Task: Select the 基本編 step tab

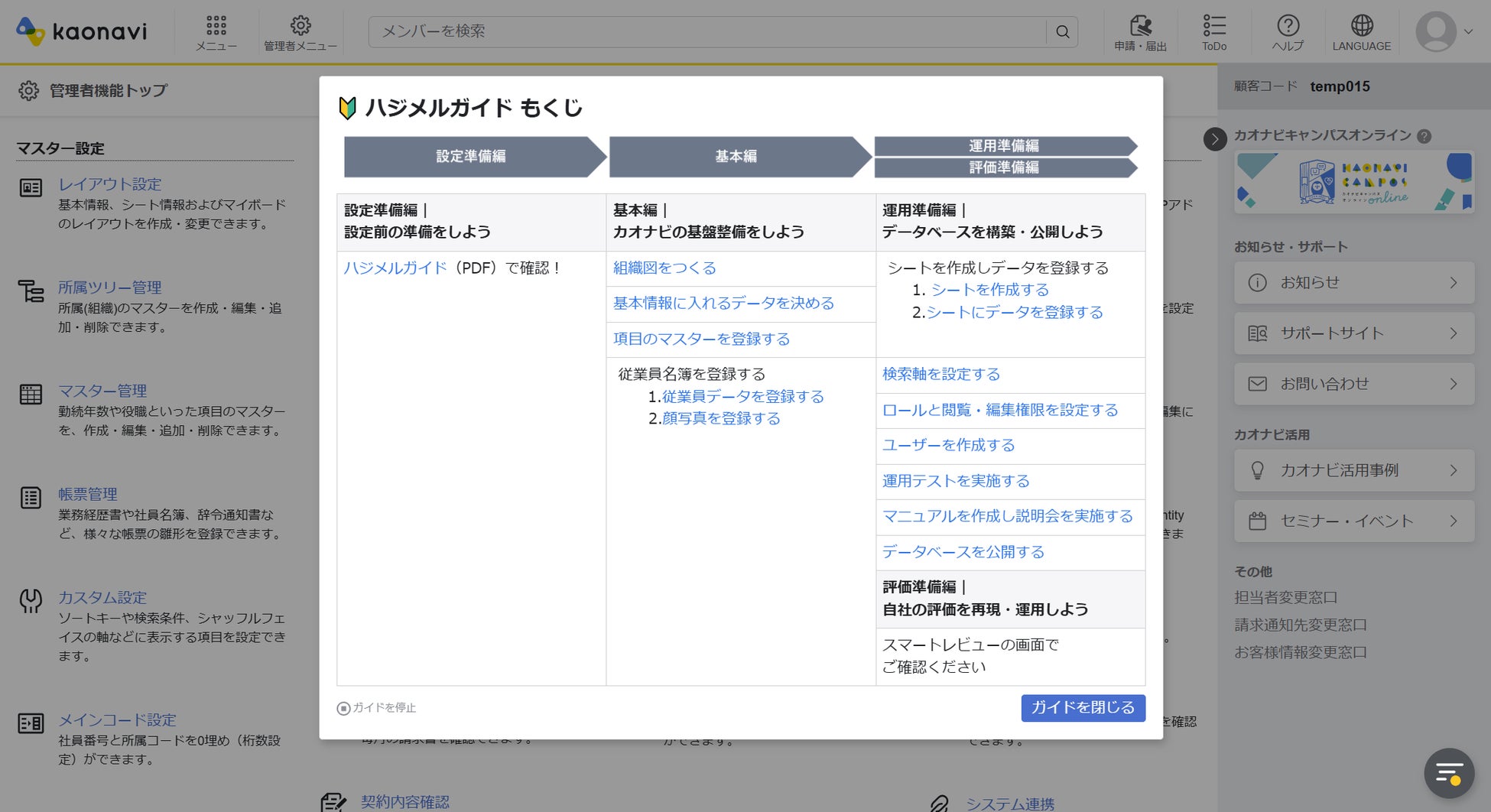Action: coord(740,157)
